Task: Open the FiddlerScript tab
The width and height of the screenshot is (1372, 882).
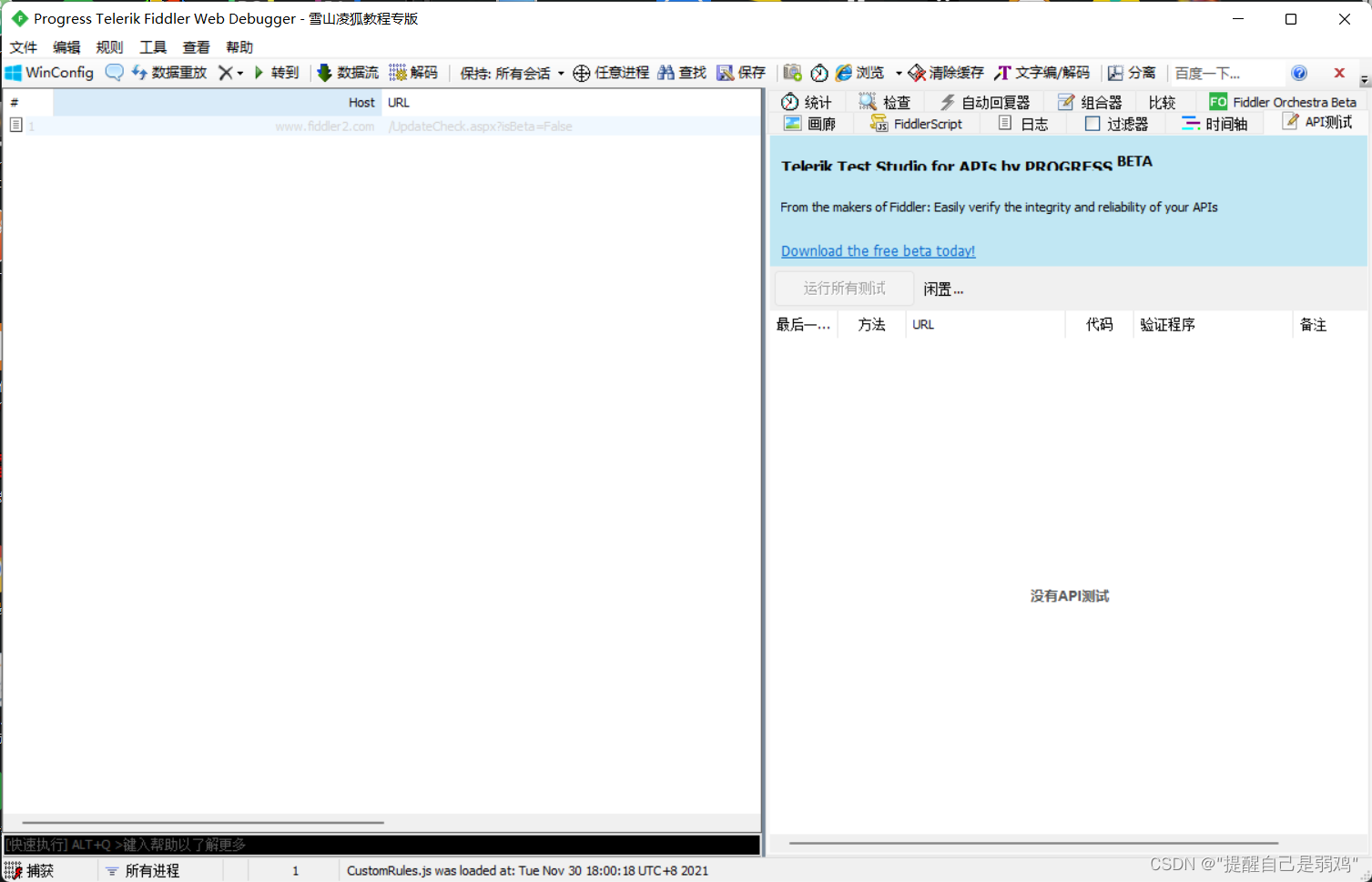Action: point(916,124)
